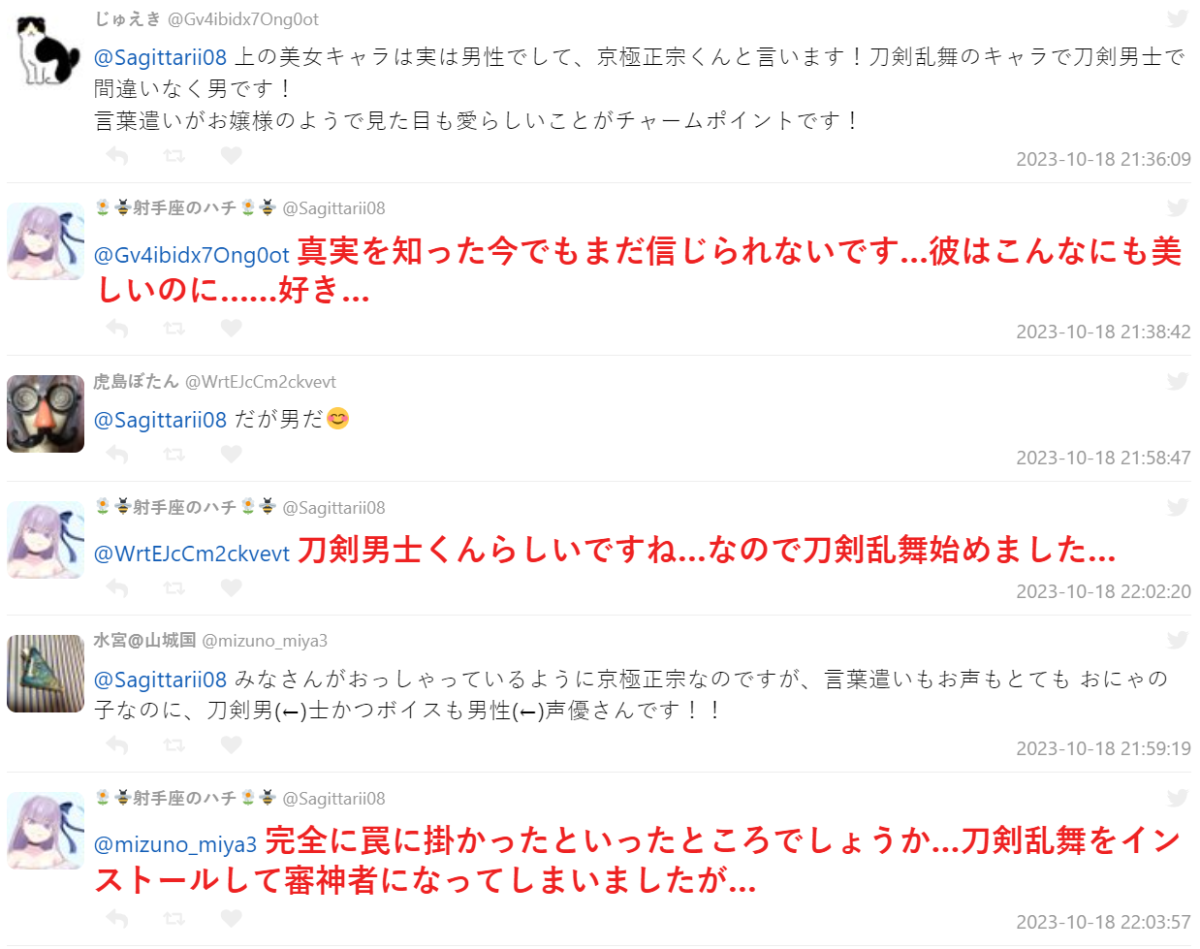
Task: Reply to じゅえき's tweet about 京極正宗
Action: (x=117, y=156)
